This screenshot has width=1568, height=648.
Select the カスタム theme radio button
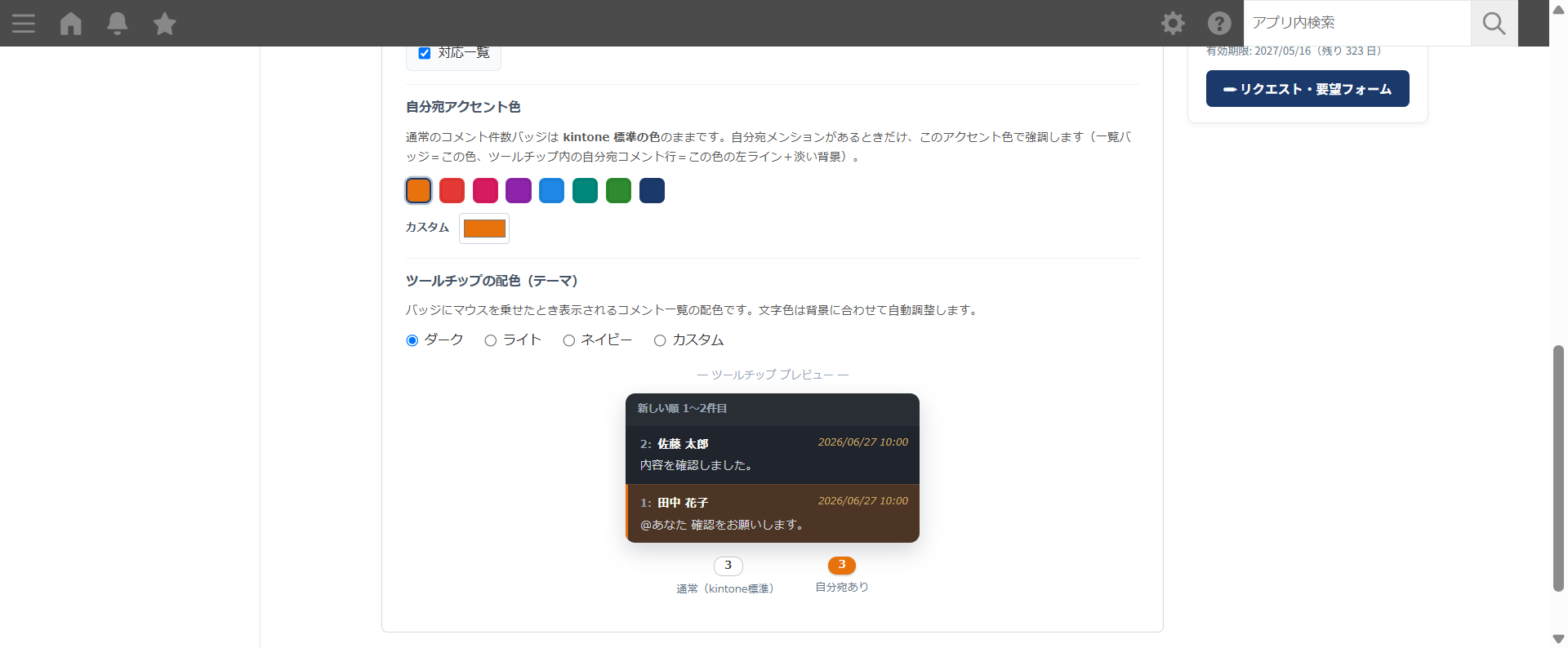660,340
